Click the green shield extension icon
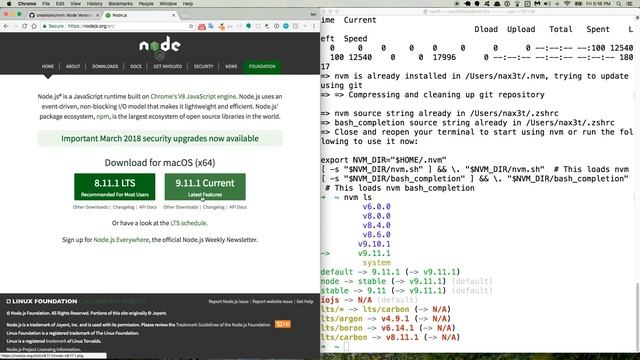640x360 pixels. click(x=249, y=26)
